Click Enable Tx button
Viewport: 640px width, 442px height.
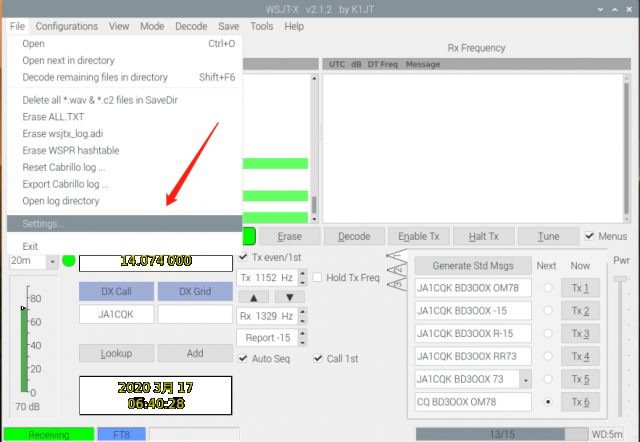(x=418, y=236)
